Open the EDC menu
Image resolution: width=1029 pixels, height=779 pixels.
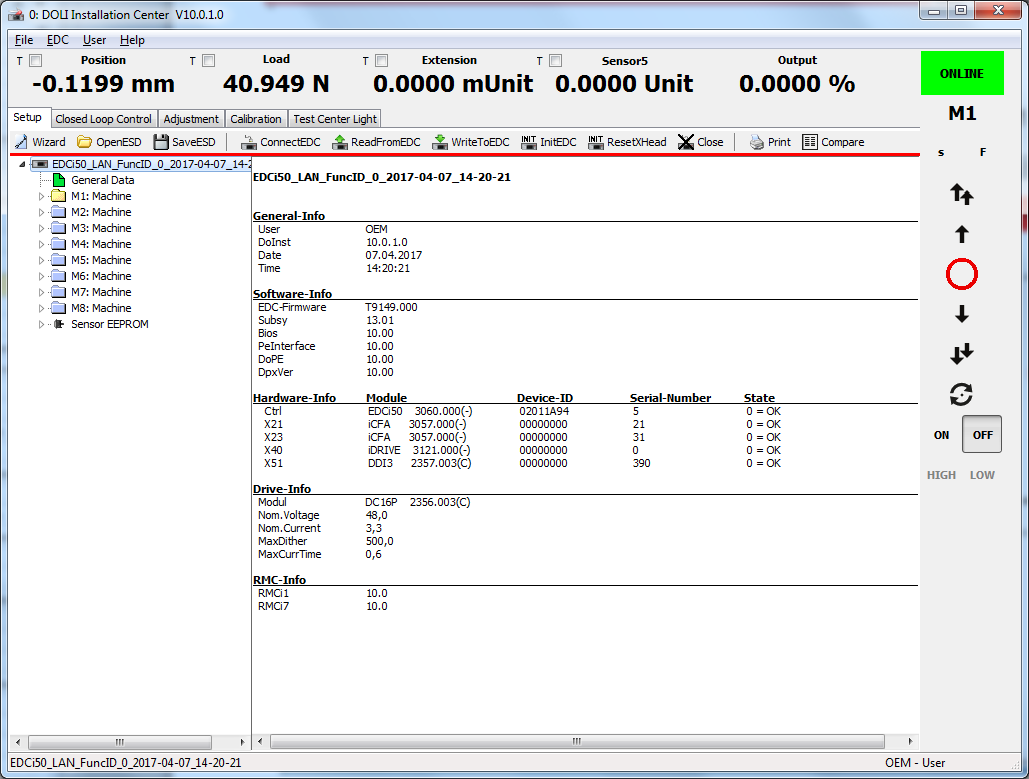[x=58, y=40]
